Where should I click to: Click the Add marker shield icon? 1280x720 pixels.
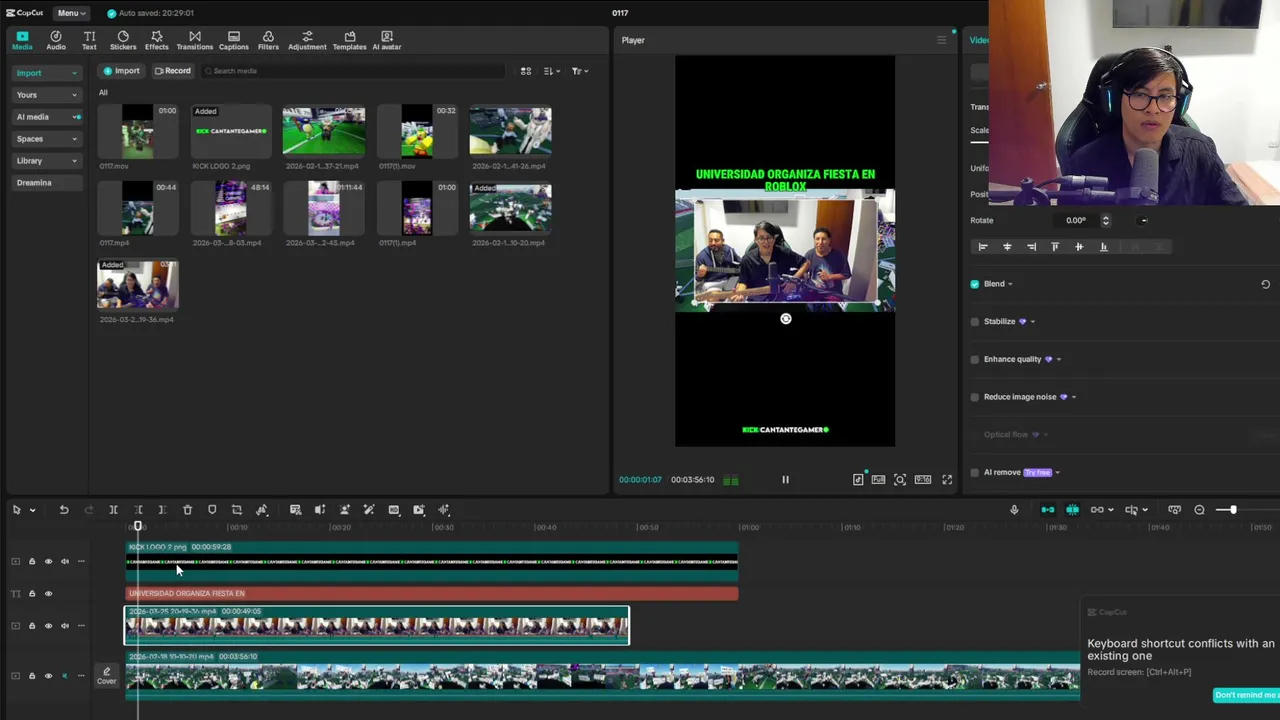(212, 510)
